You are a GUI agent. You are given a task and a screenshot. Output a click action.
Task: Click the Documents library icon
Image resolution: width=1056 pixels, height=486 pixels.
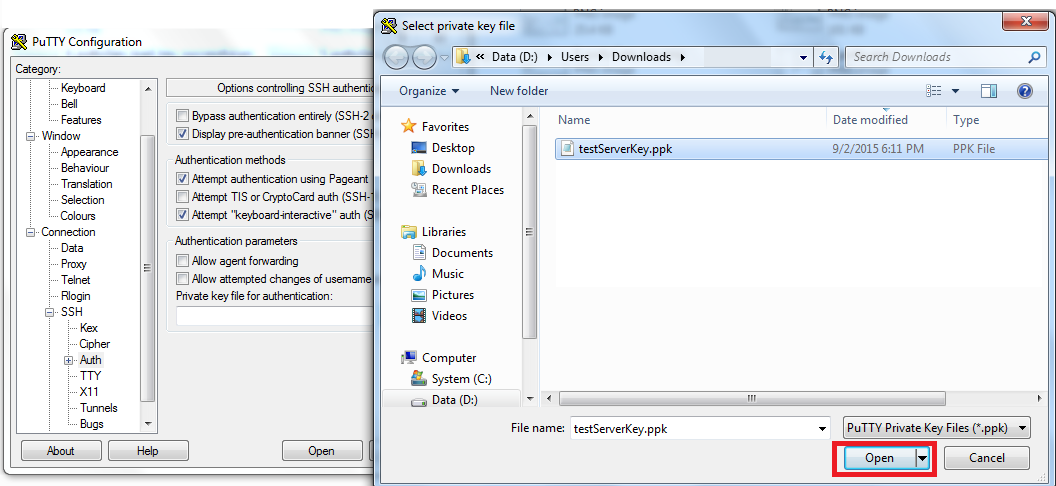[x=419, y=252]
